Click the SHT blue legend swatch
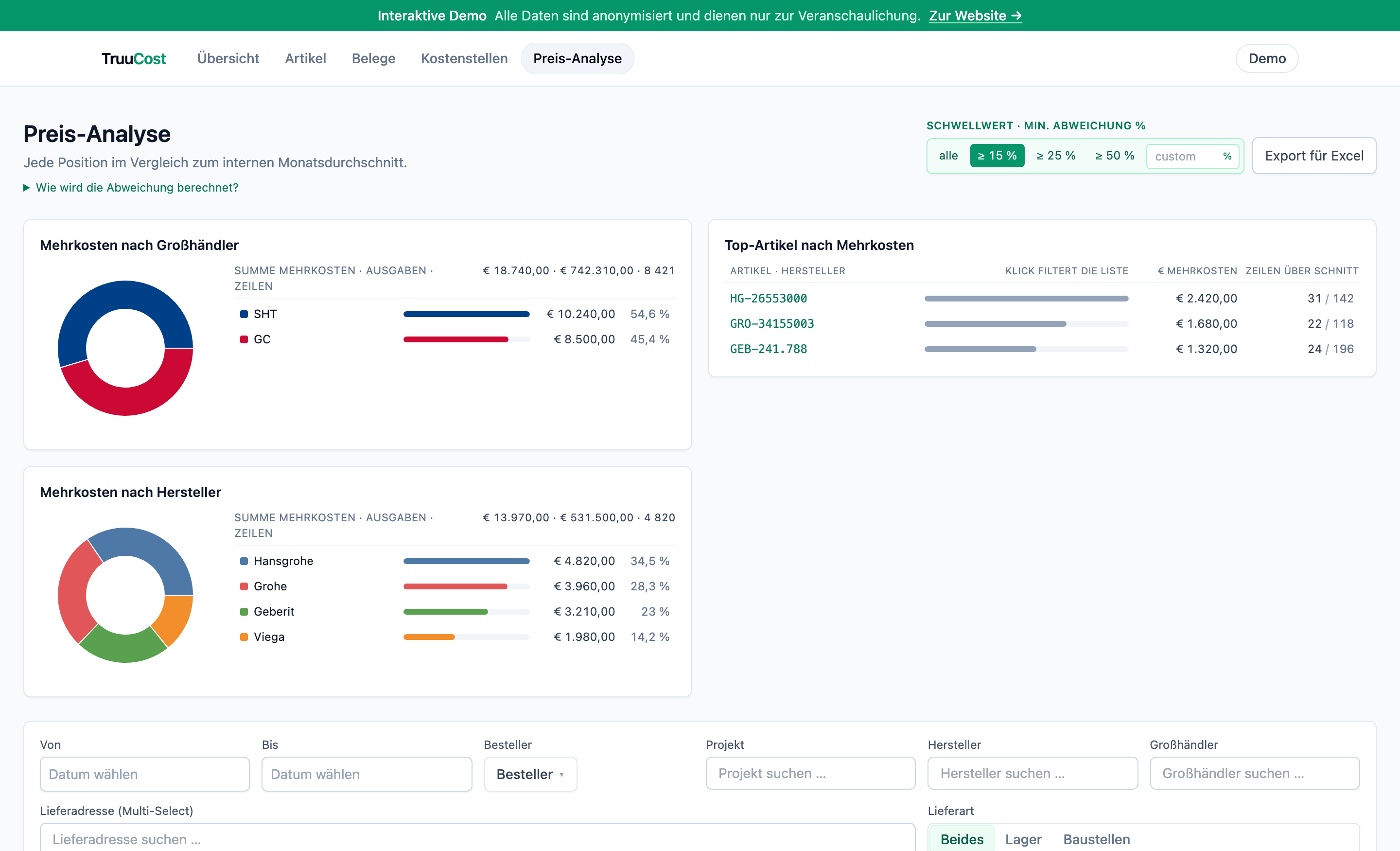The height and width of the screenshot is (851, 1400). [x=244, y=314]
